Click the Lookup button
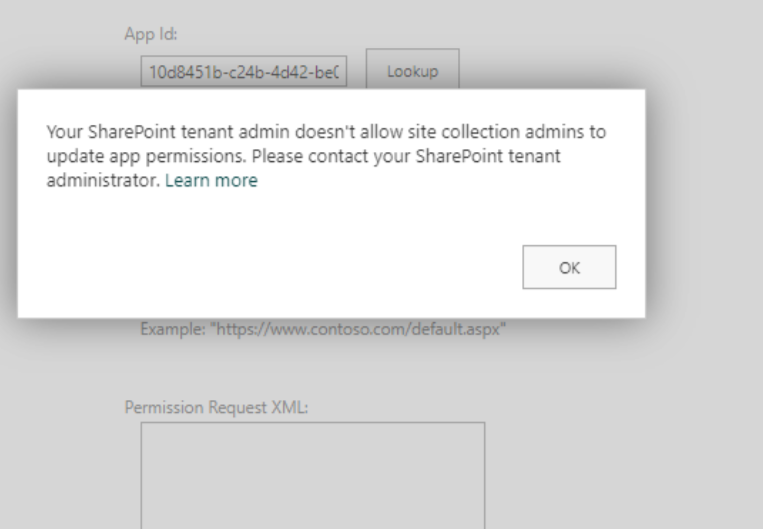763x529 pixels. click(x=413, y=71)
